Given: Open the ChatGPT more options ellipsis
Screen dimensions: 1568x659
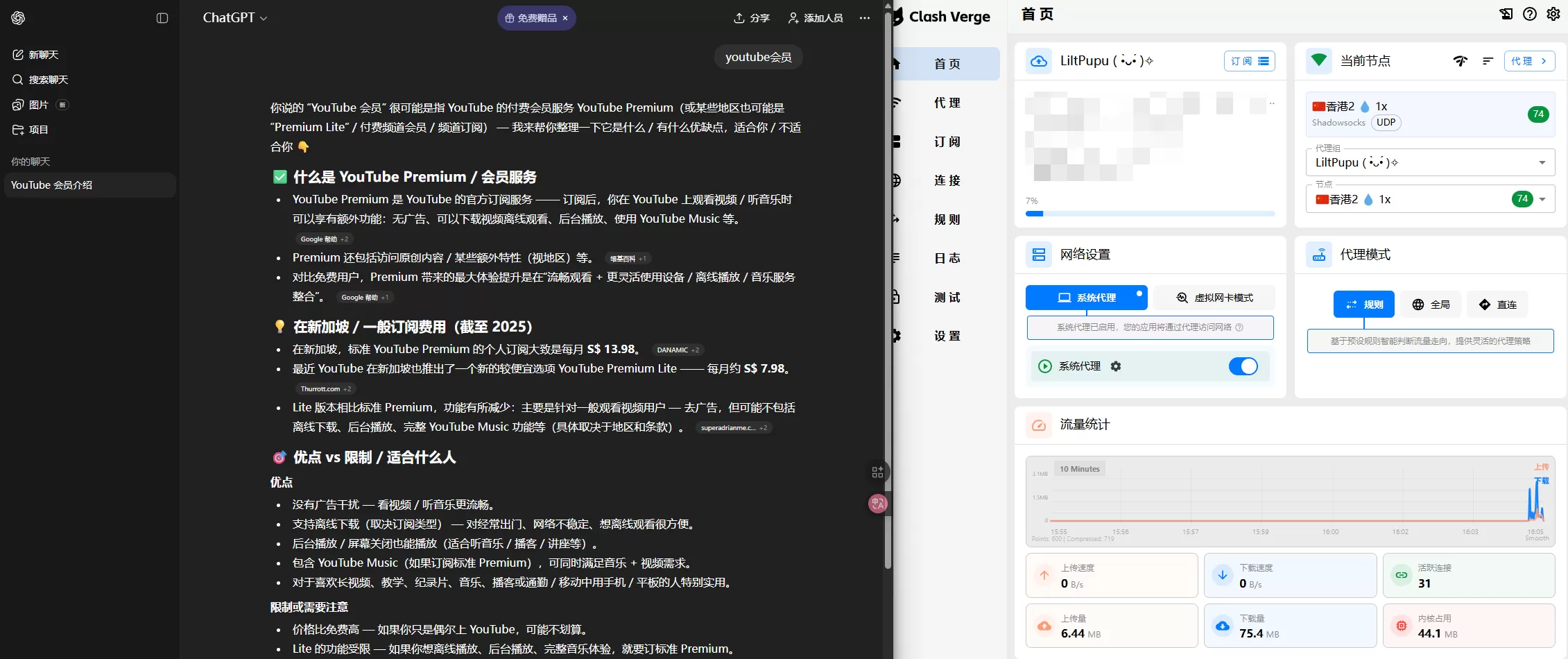Looking at the screenshot, I should (864, 18).
